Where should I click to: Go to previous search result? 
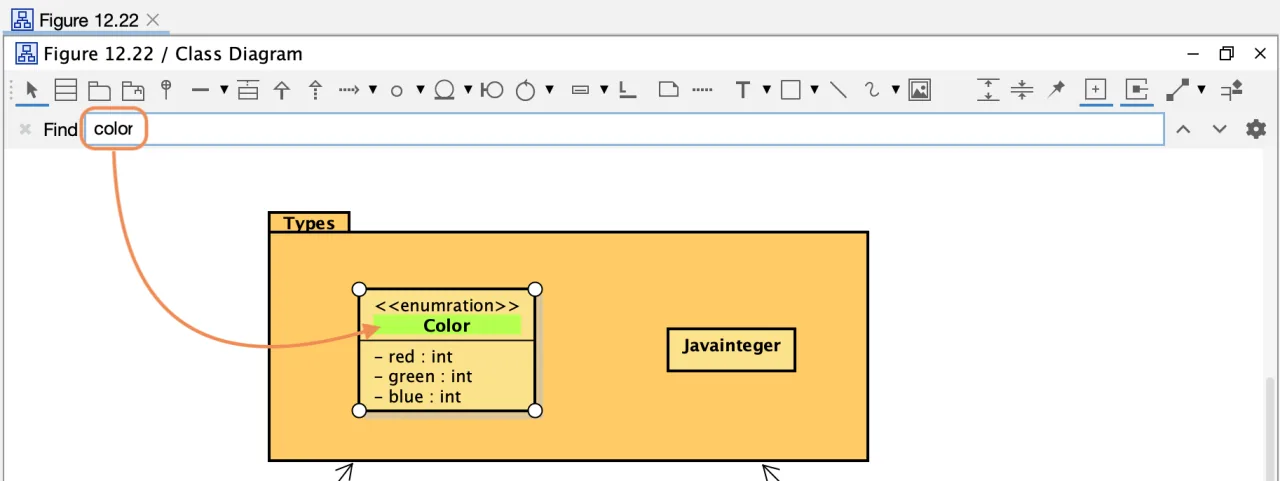1183,129
